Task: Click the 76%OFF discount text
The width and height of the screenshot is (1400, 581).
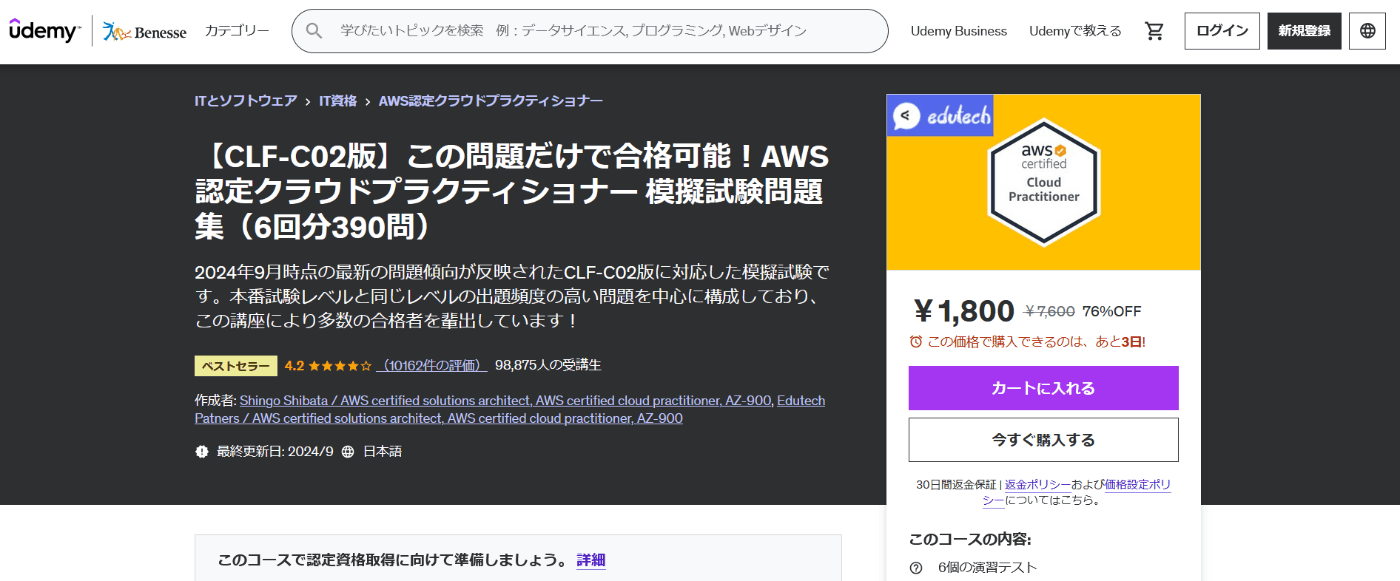Action: tap(1112, 311)
